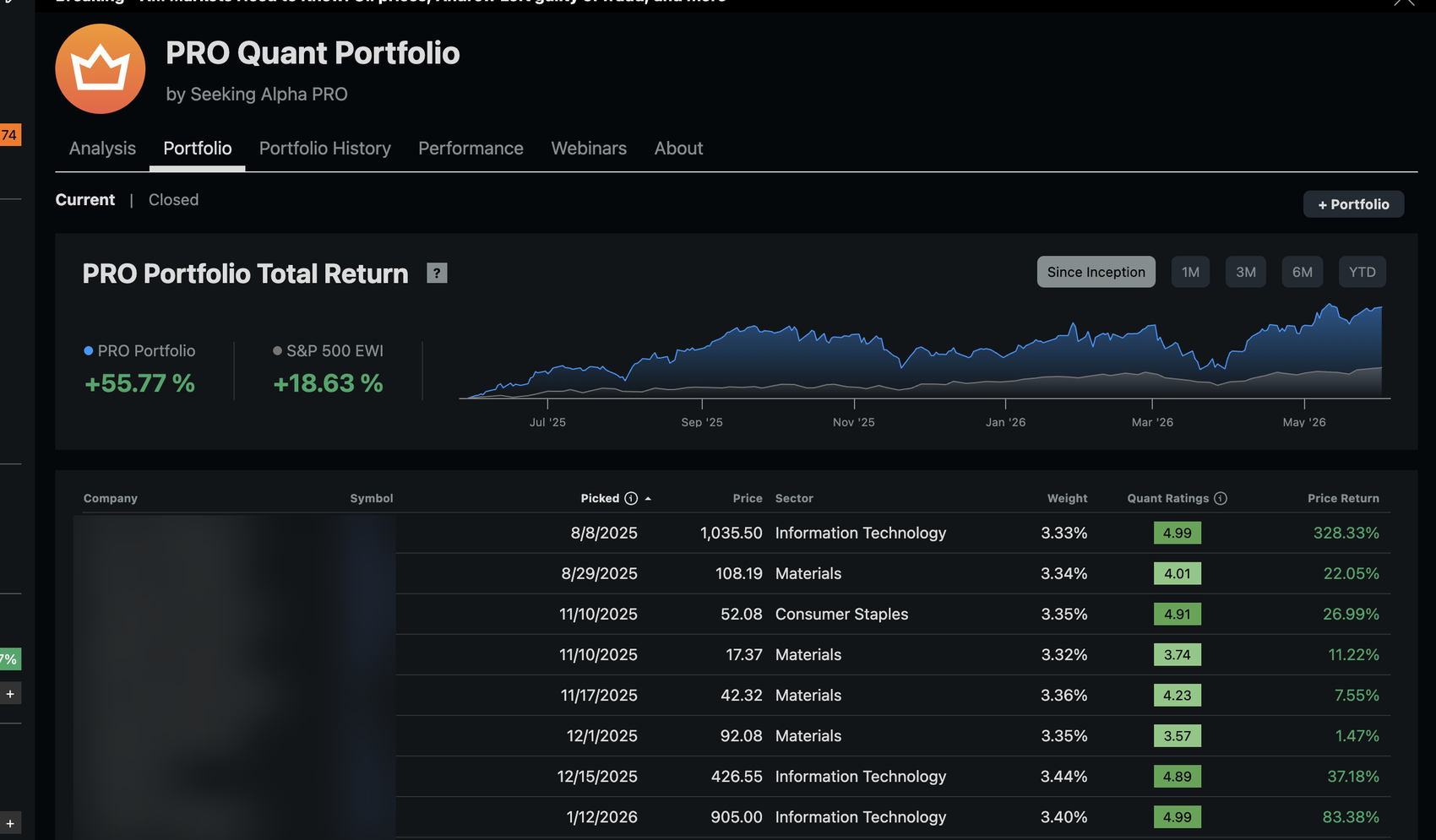
Task: Go to the Webinars tab
Action: [x=589, y=149]
